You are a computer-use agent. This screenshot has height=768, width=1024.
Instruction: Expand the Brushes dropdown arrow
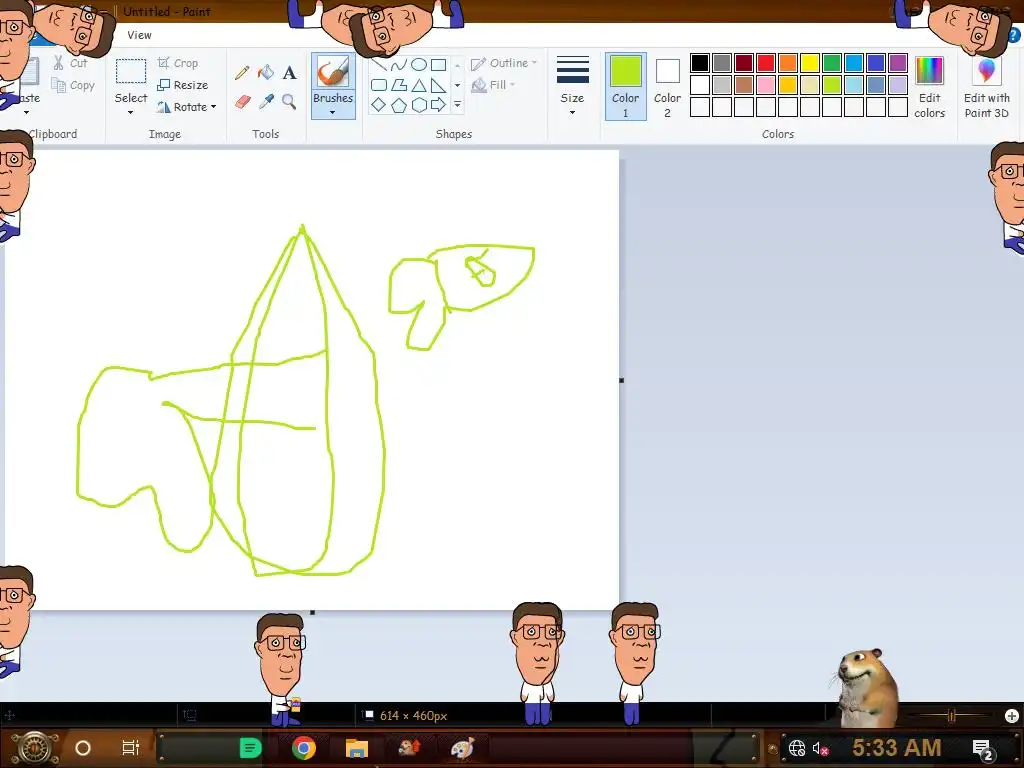[333, 113]
